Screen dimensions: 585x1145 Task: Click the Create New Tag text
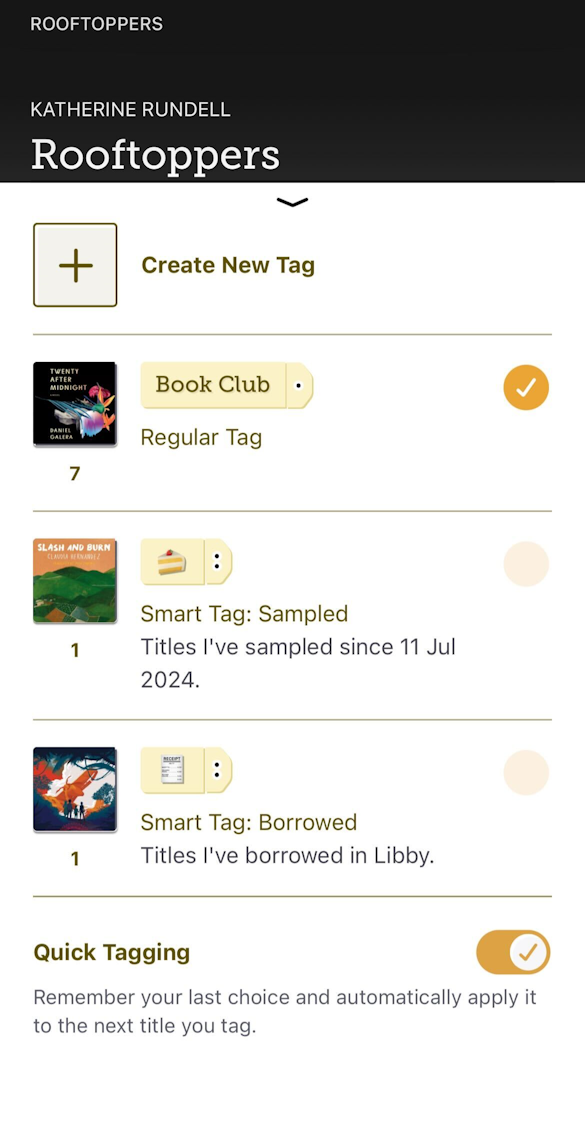228,265
